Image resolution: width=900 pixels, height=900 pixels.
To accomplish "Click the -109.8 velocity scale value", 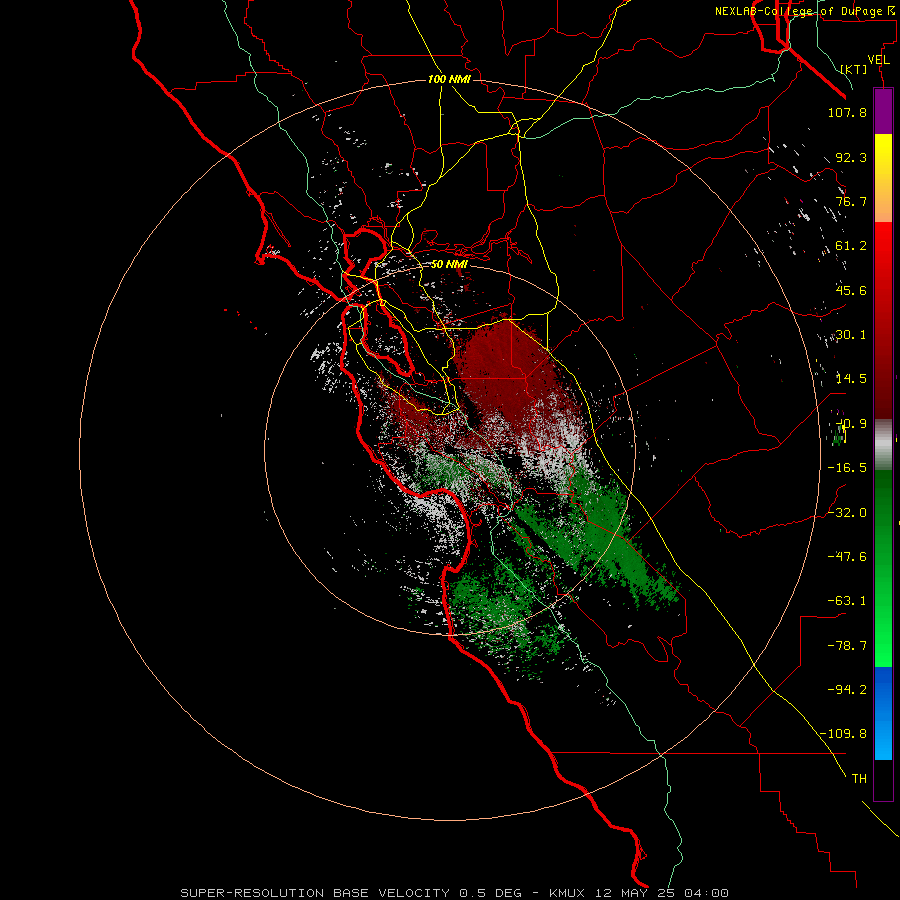I will (843, 734).
